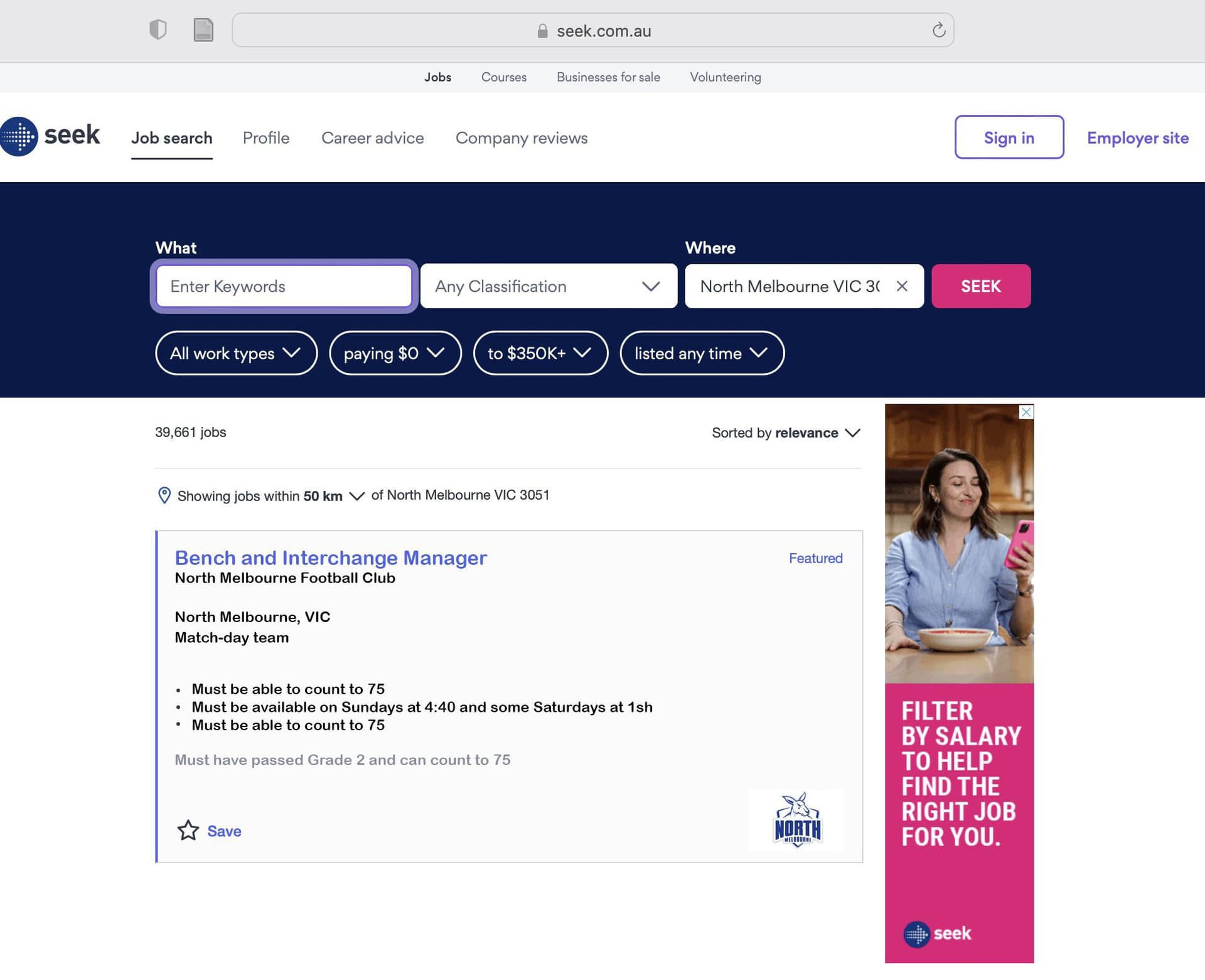Click the North Melbourne Football Club company name
Screen dimensions: 1205x980
click(285, 578)
